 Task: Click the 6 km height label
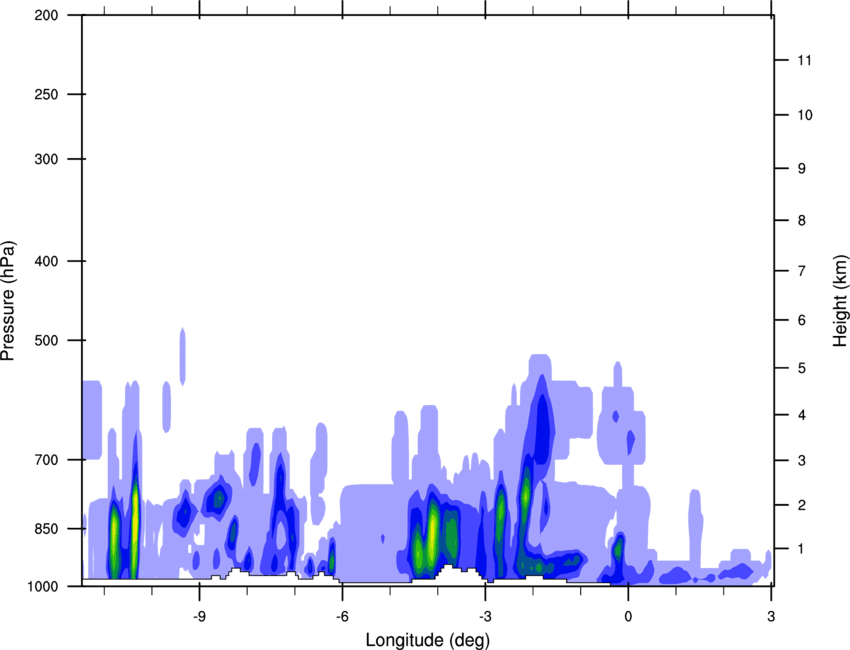click(801, 320)
